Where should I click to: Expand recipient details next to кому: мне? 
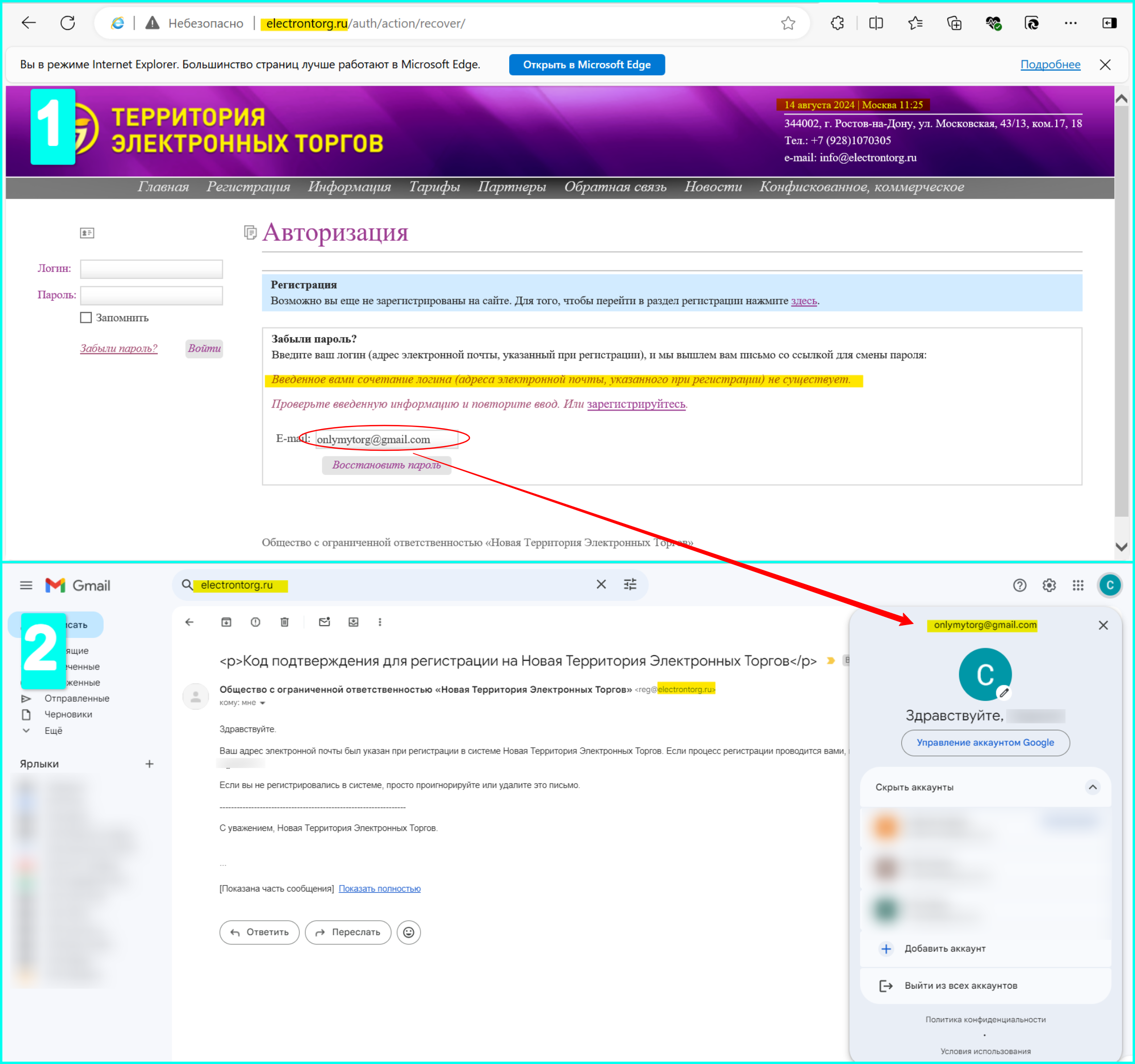pos(263,703)
